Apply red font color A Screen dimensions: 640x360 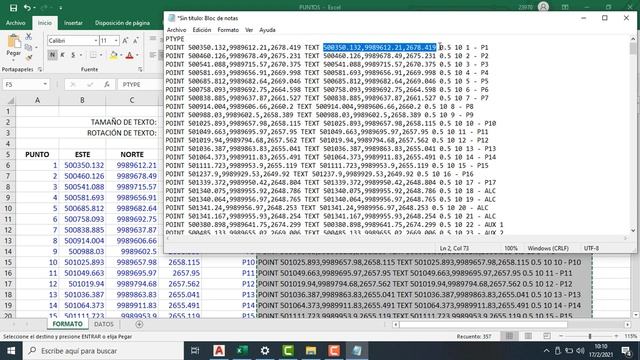(x=129, y=55)
